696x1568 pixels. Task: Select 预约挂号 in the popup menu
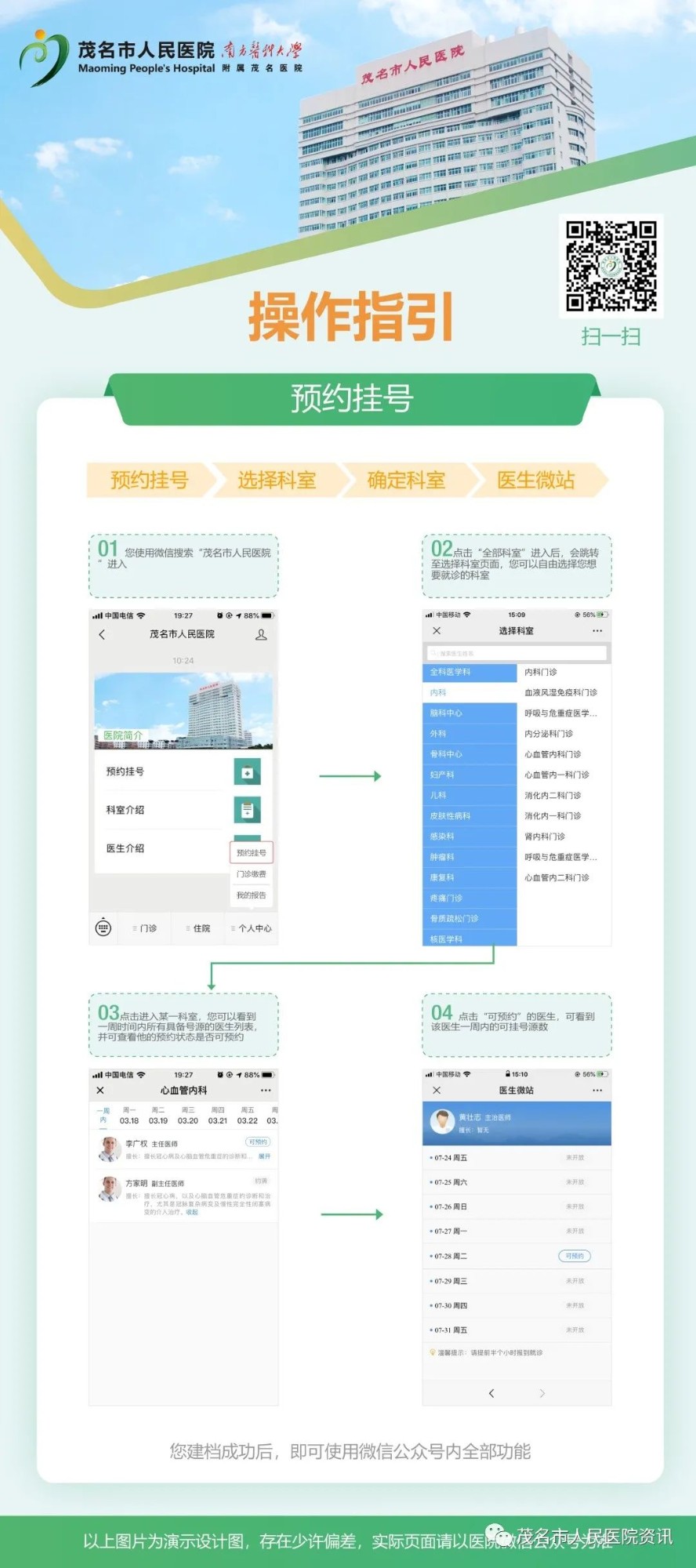coord(252,852)
